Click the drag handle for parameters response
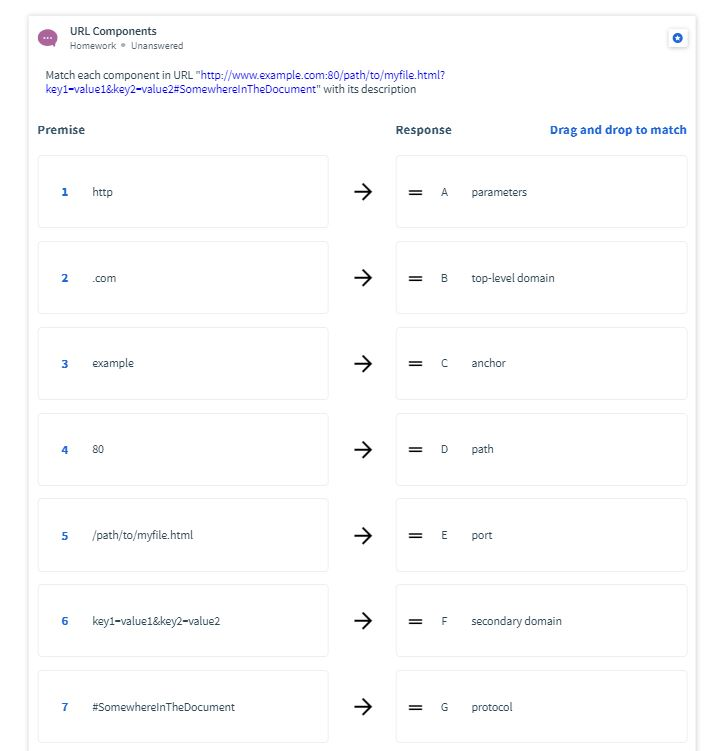 [415, 192]
